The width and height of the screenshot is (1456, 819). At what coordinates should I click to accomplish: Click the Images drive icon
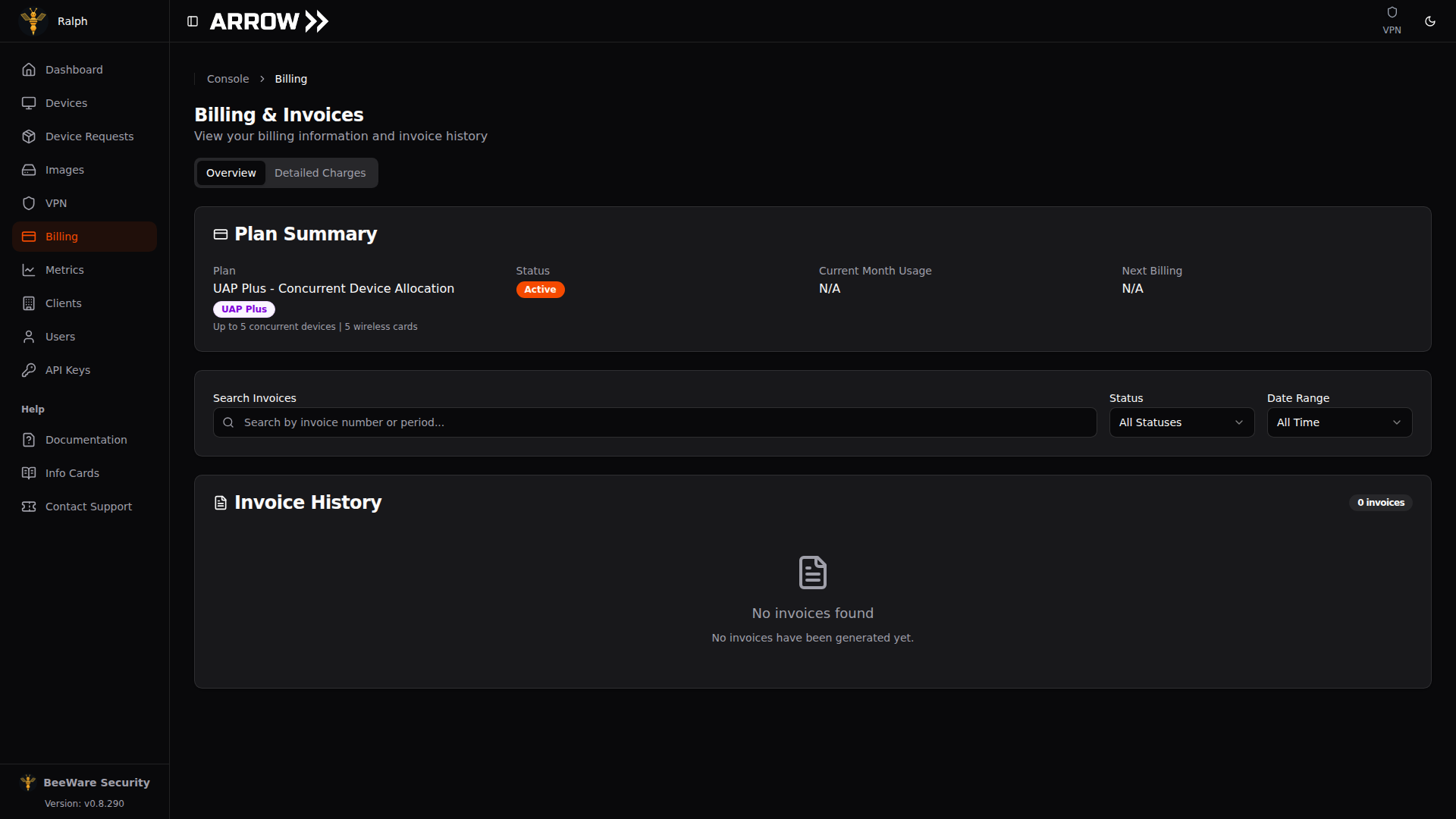point(29,170)
